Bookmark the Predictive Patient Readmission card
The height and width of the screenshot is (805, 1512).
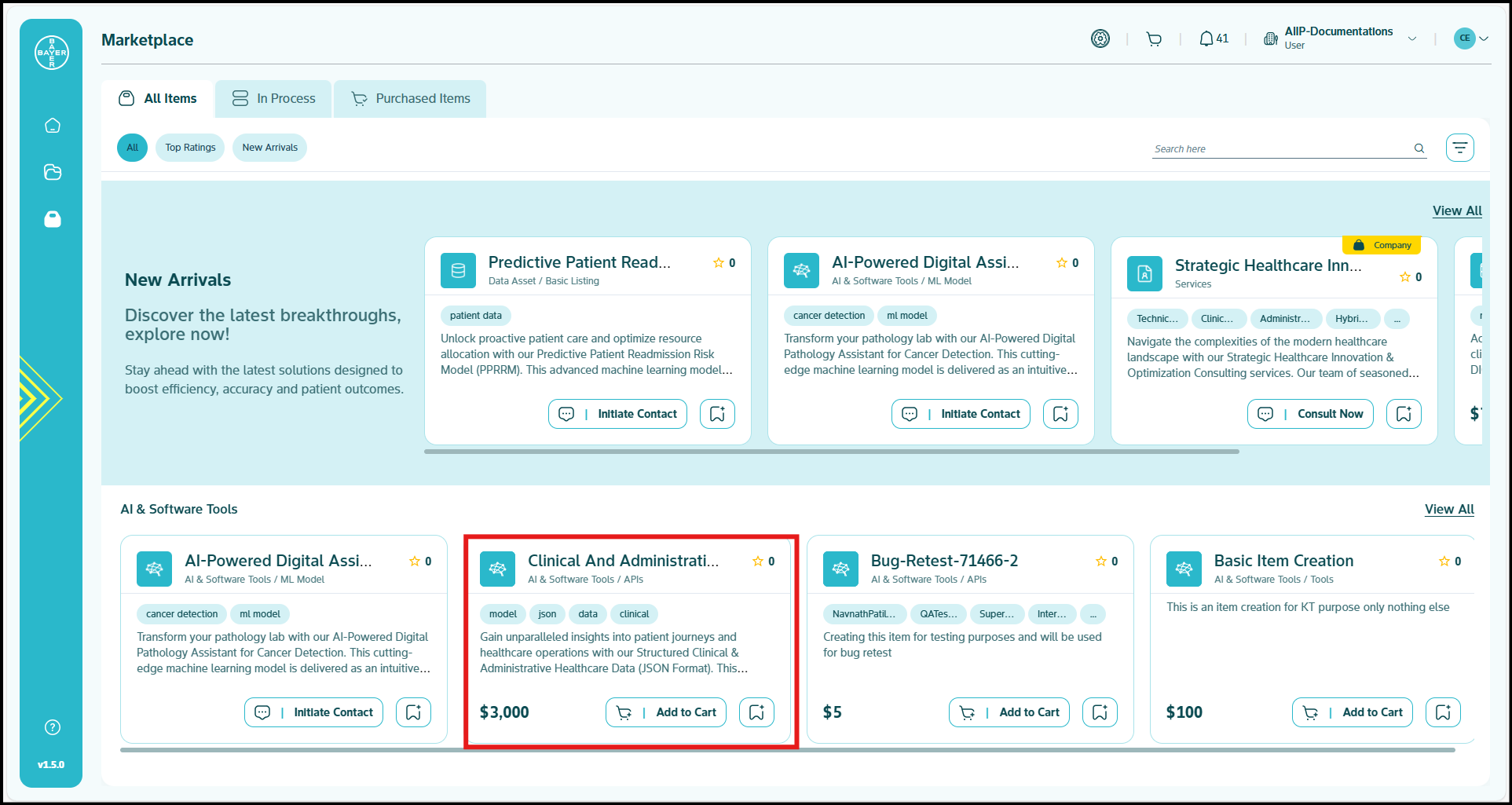[717, 414]
